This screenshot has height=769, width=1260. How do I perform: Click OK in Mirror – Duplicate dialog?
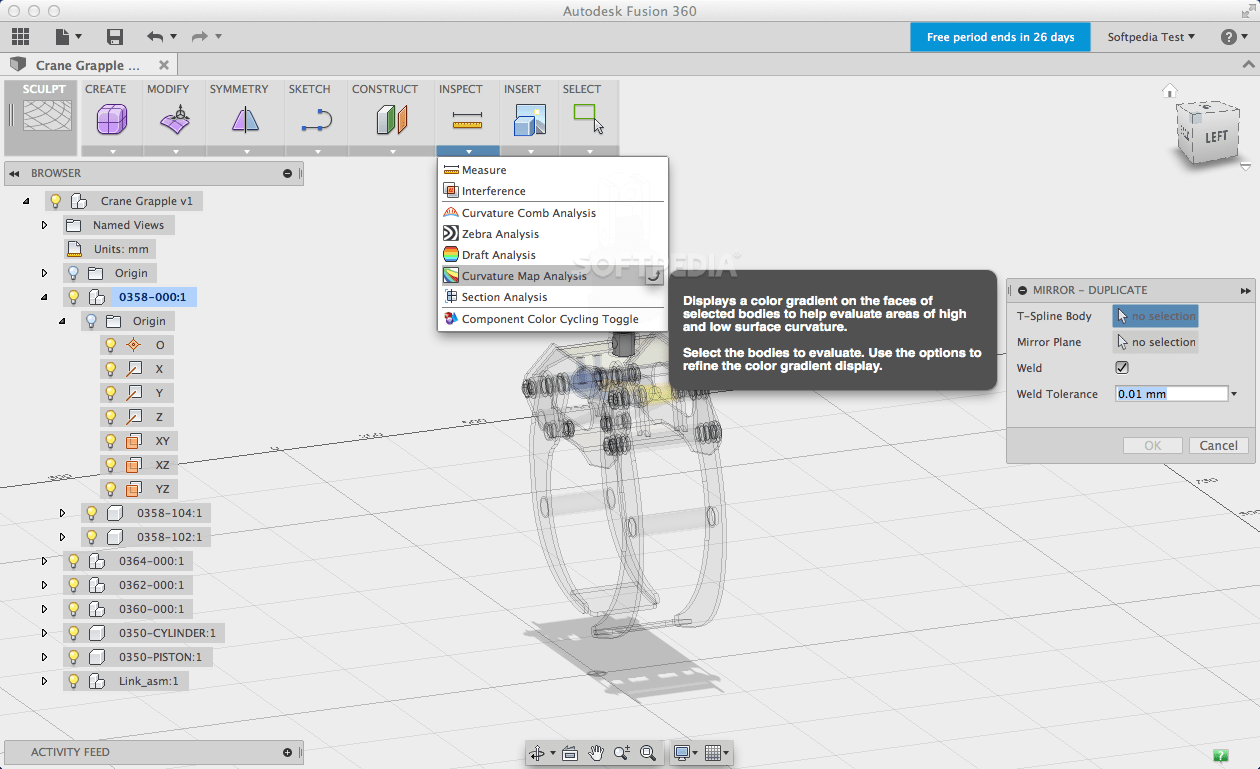1153,446
